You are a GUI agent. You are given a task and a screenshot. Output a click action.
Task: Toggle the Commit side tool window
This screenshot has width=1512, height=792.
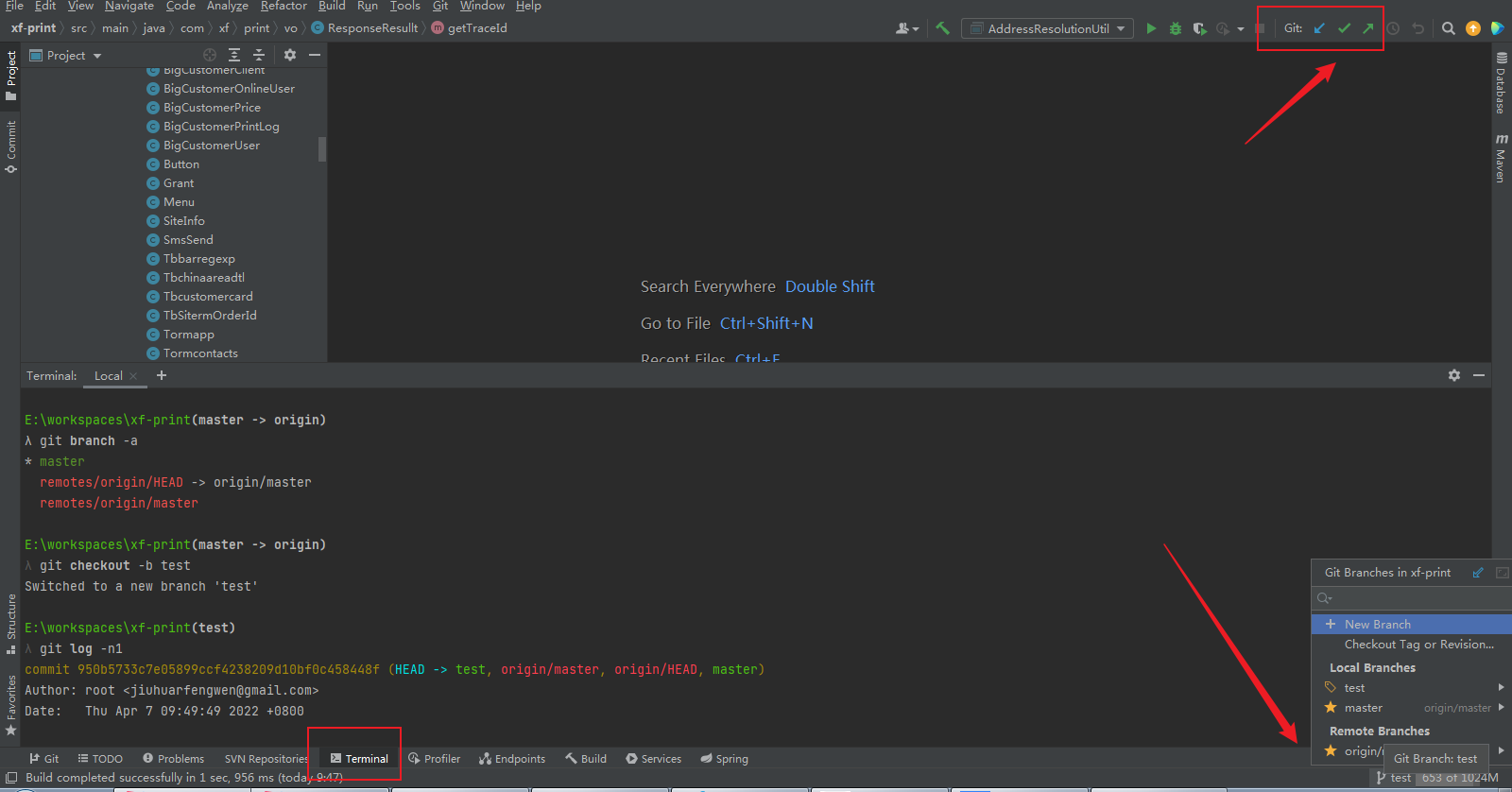pyautogui.click(x=11, y=147)
